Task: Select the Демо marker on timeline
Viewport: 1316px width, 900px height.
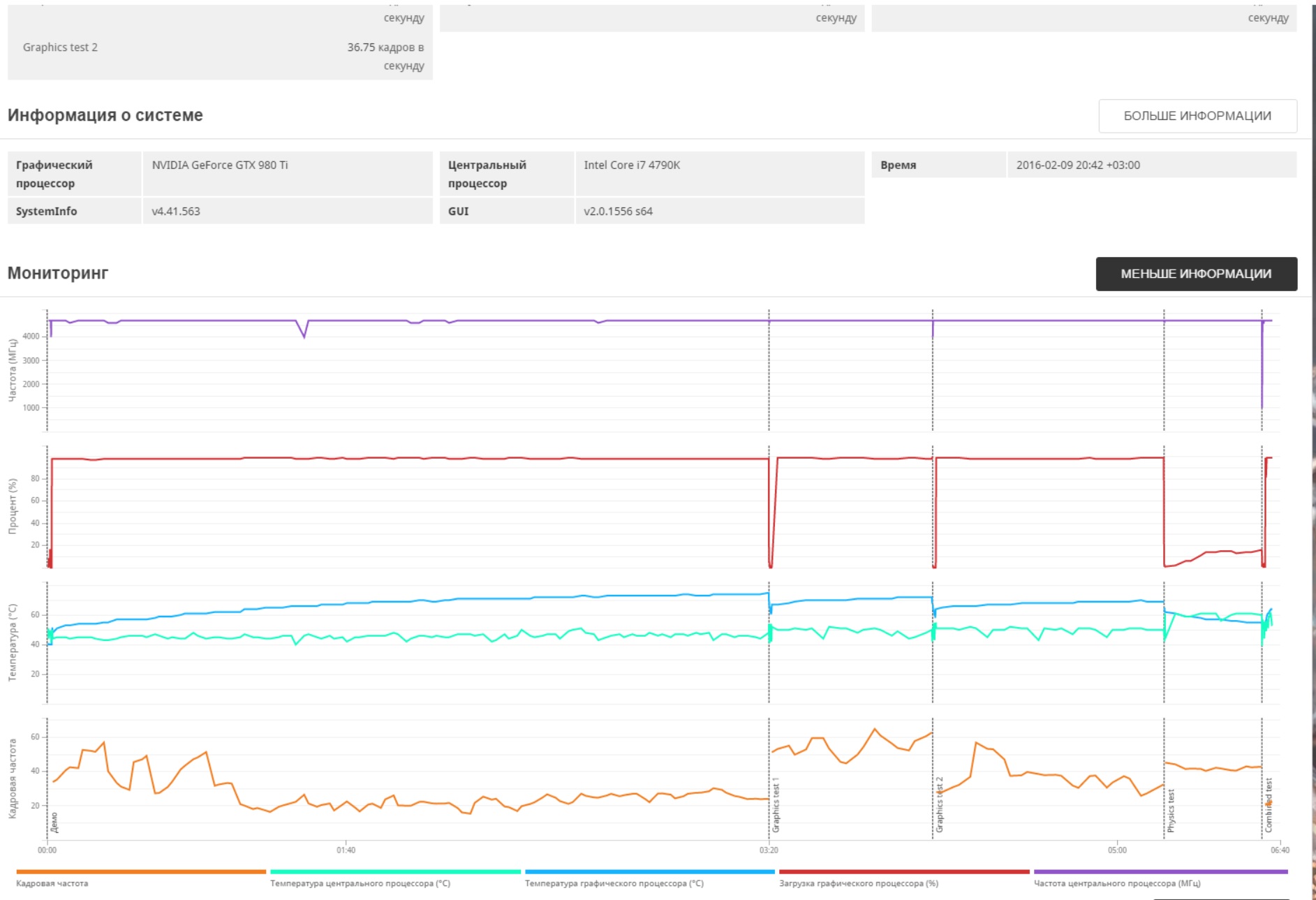Action: click(54, 822)
